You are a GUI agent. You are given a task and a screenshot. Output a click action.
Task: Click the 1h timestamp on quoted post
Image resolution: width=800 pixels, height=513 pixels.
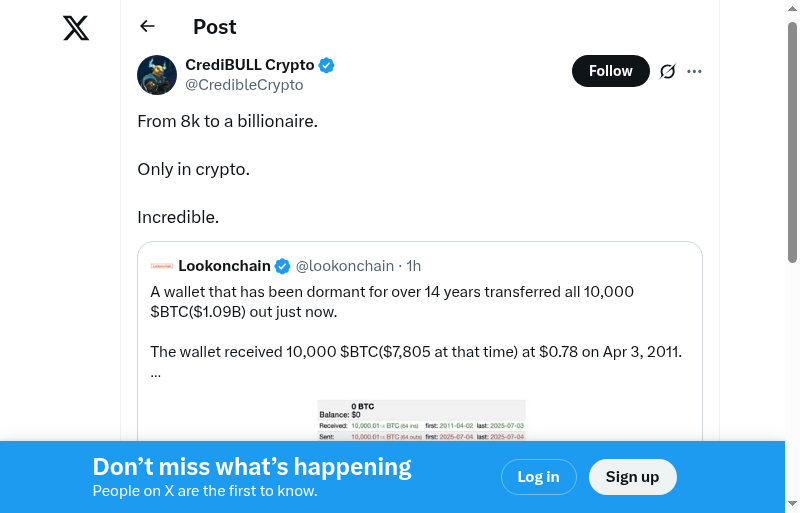pos(414,266)
